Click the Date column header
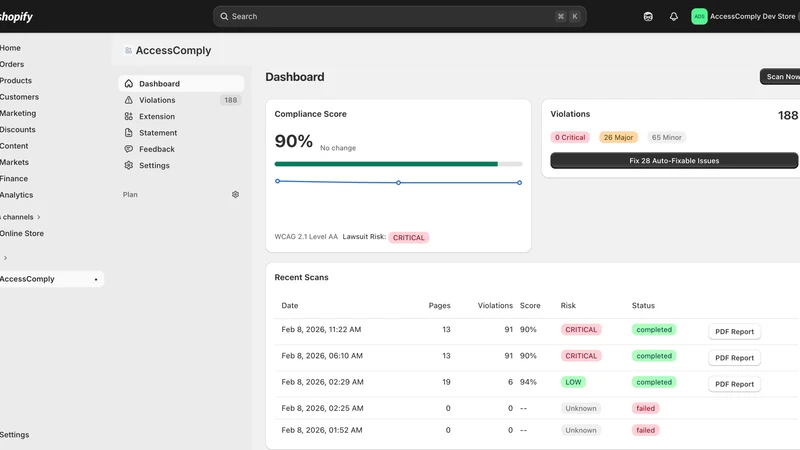 pos(290,306)
